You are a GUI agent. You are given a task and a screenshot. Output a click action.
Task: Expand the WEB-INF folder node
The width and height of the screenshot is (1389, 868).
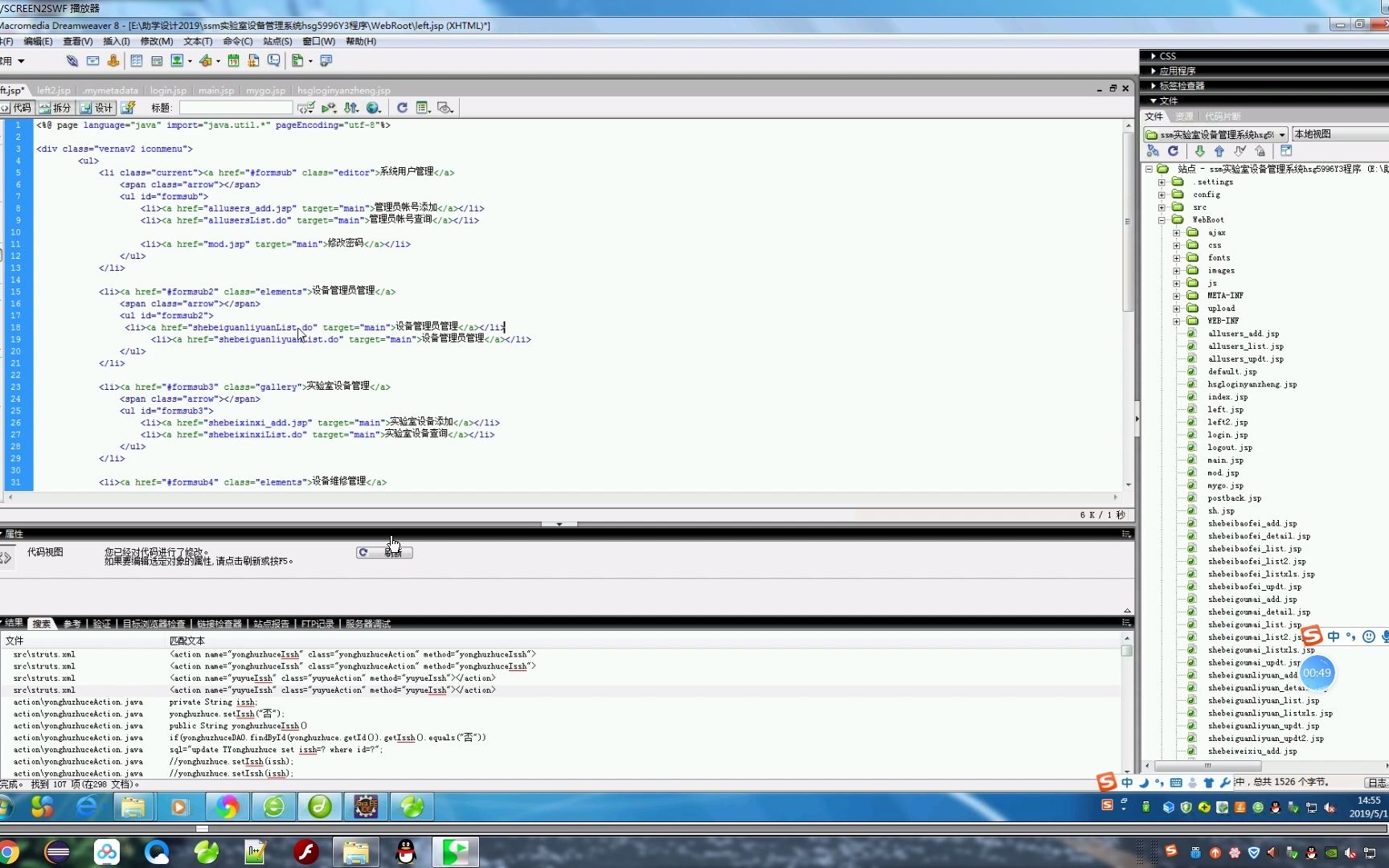(x=1177, y=321)
